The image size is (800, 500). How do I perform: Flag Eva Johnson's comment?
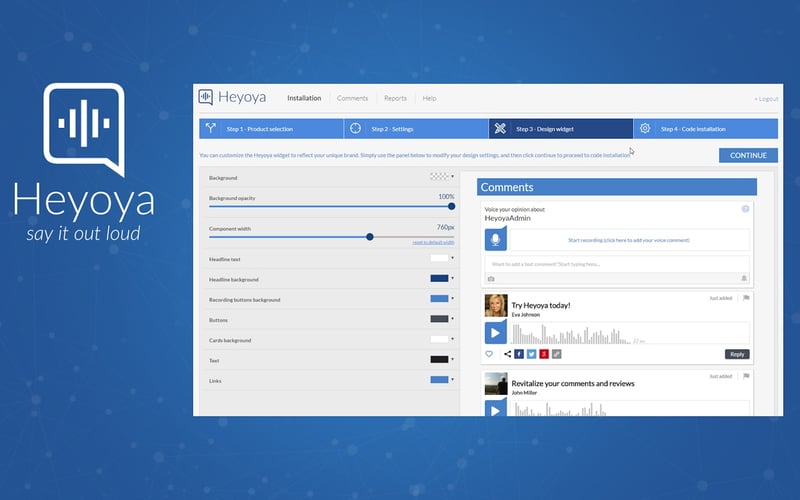coord(746,298)
